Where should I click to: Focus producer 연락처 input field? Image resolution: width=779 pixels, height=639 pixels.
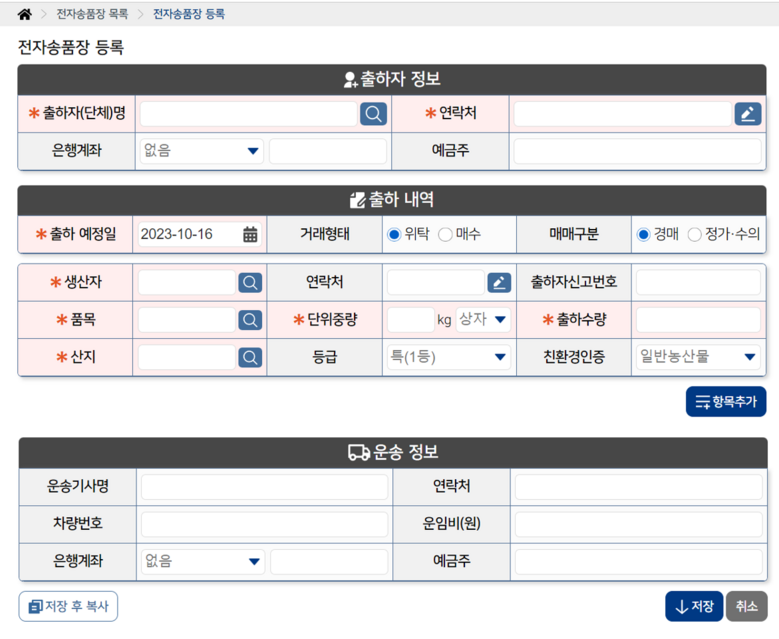[x=436, y=282]
